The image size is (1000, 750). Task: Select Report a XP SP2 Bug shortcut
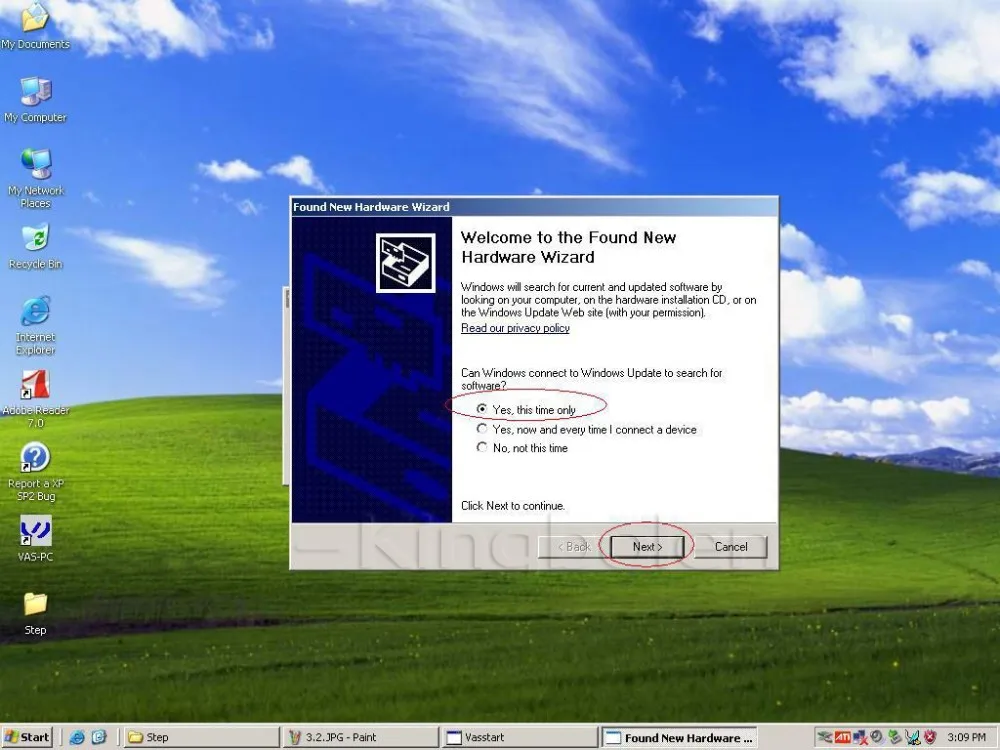point(35,472)
